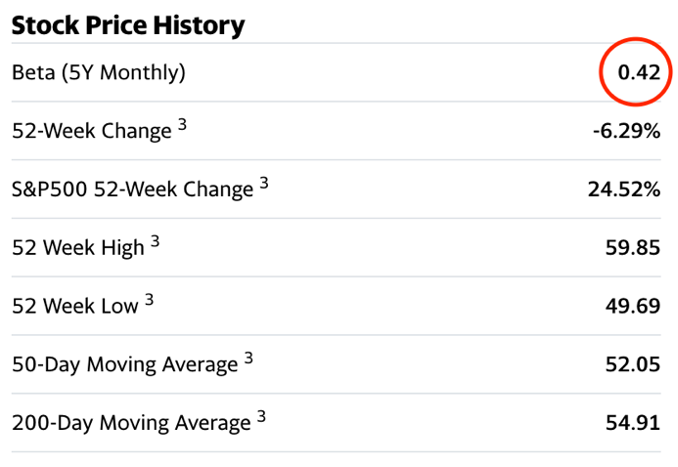The image size is (678, 467).
Task: Open footnote 3 beside S&P500 52-Week Change
Action: (264, 183)
